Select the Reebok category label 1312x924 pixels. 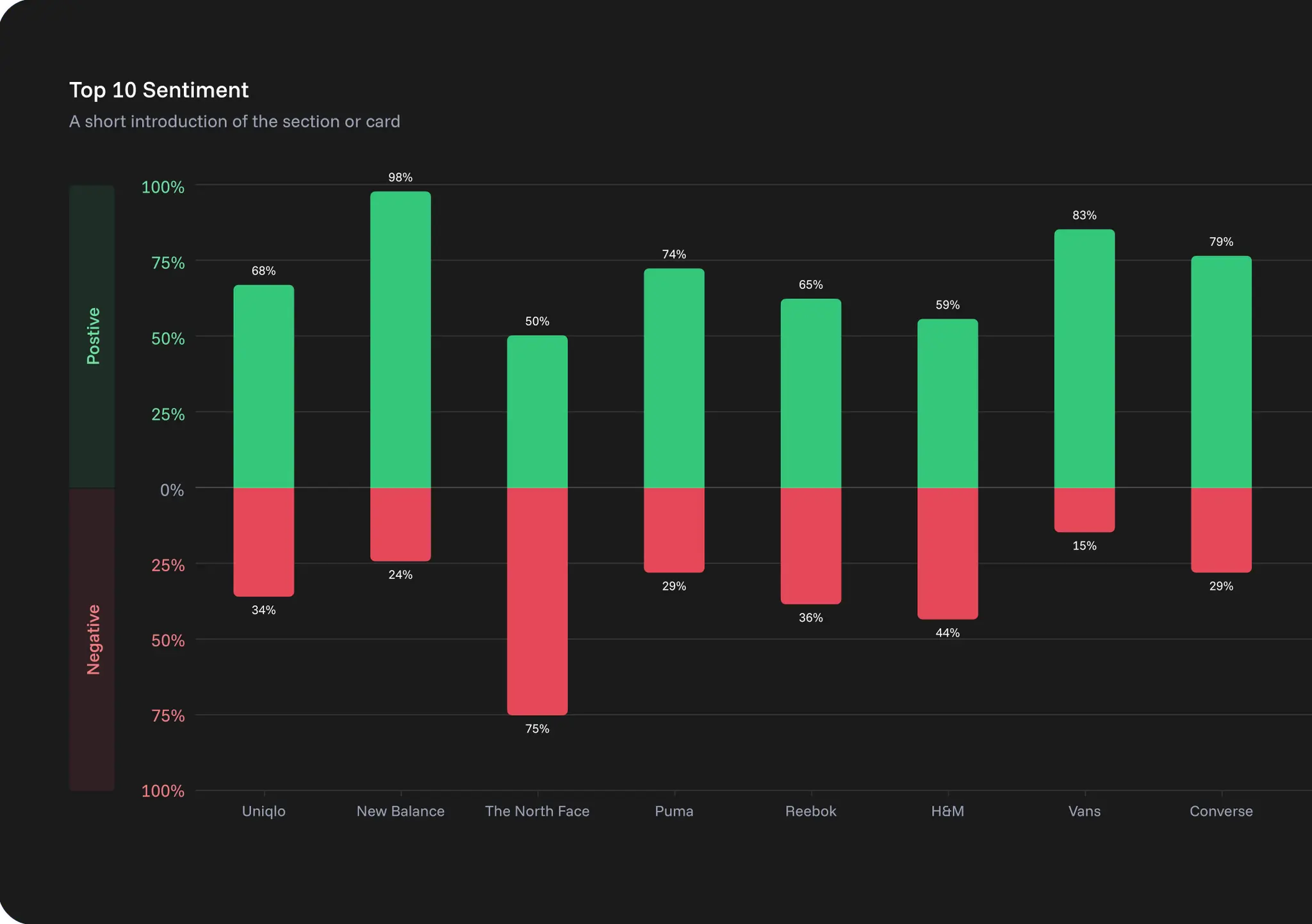point(812,811)
